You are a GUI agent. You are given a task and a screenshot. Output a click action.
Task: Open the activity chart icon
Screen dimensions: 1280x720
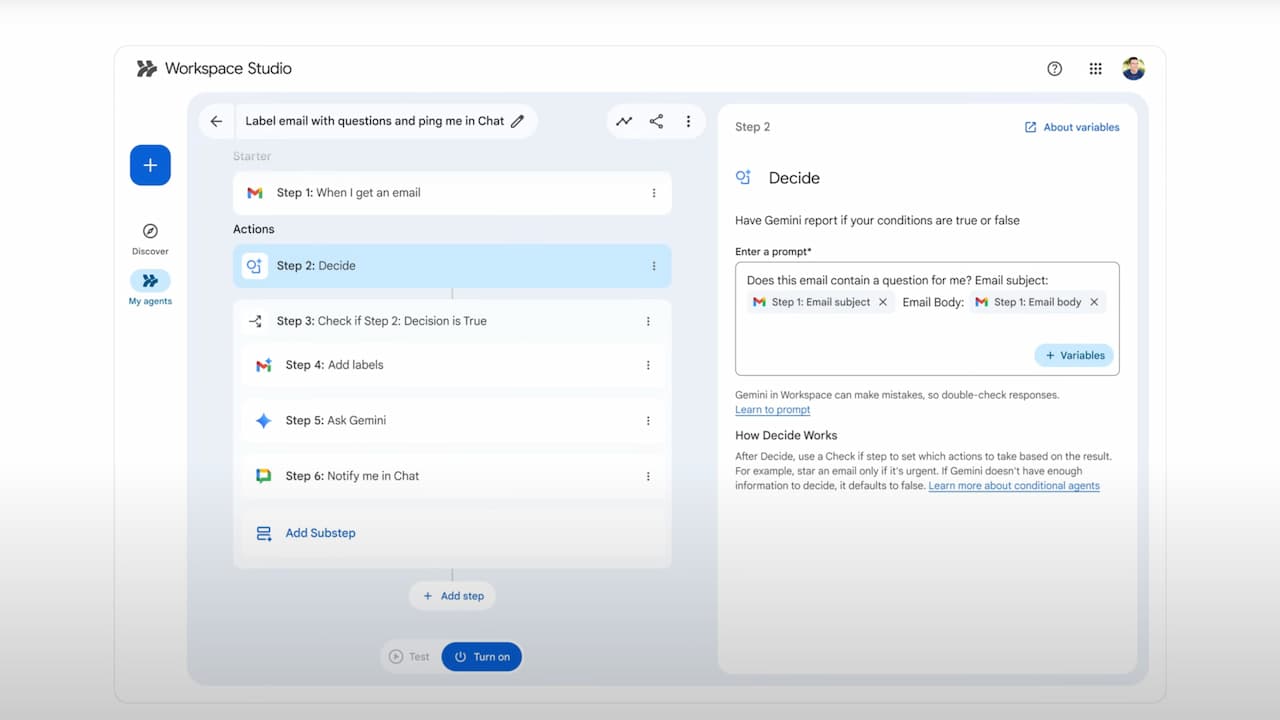pyautogui.click(x=624, y=121)
